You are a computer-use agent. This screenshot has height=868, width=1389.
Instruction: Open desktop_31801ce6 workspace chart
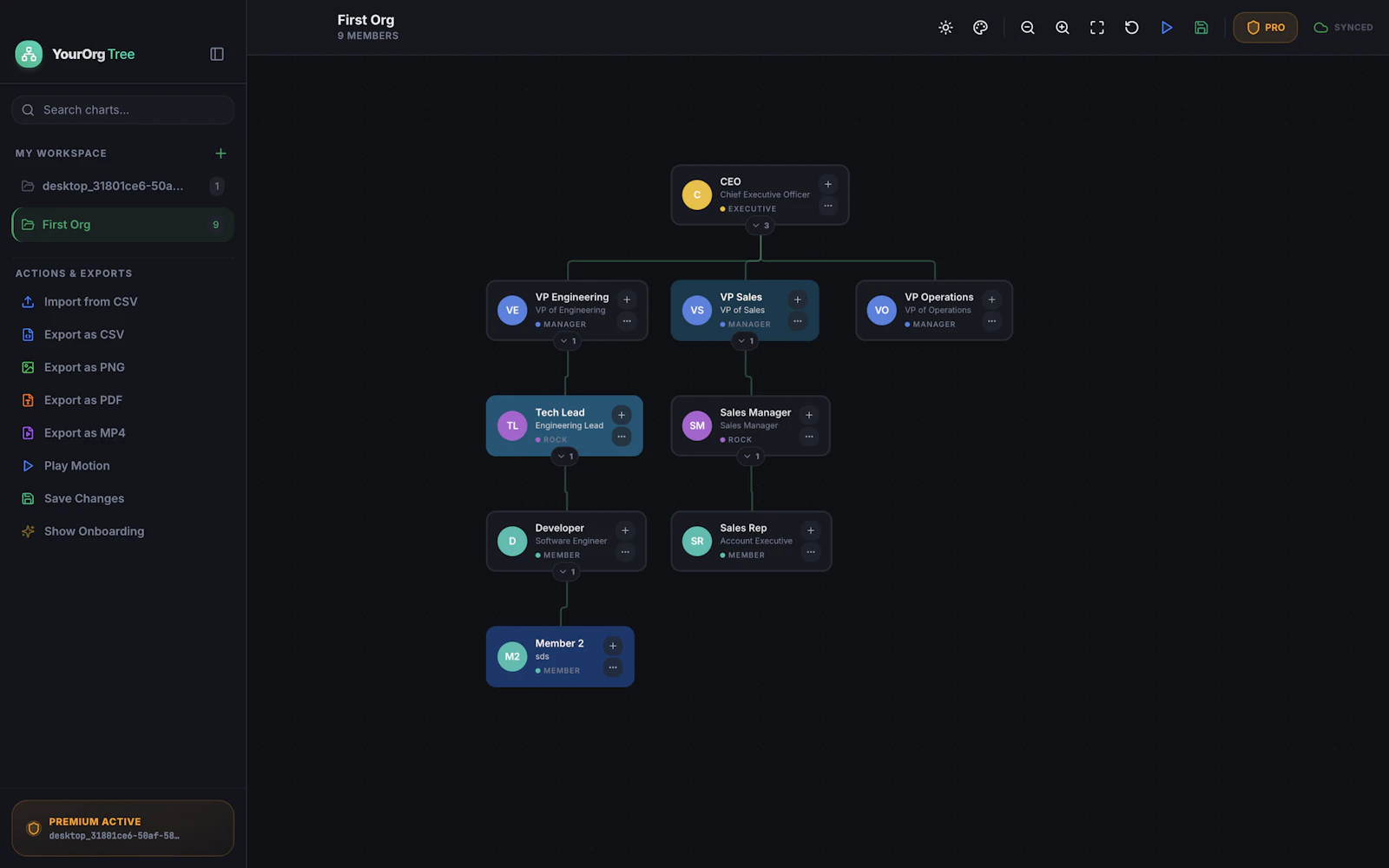pos(122,186)
